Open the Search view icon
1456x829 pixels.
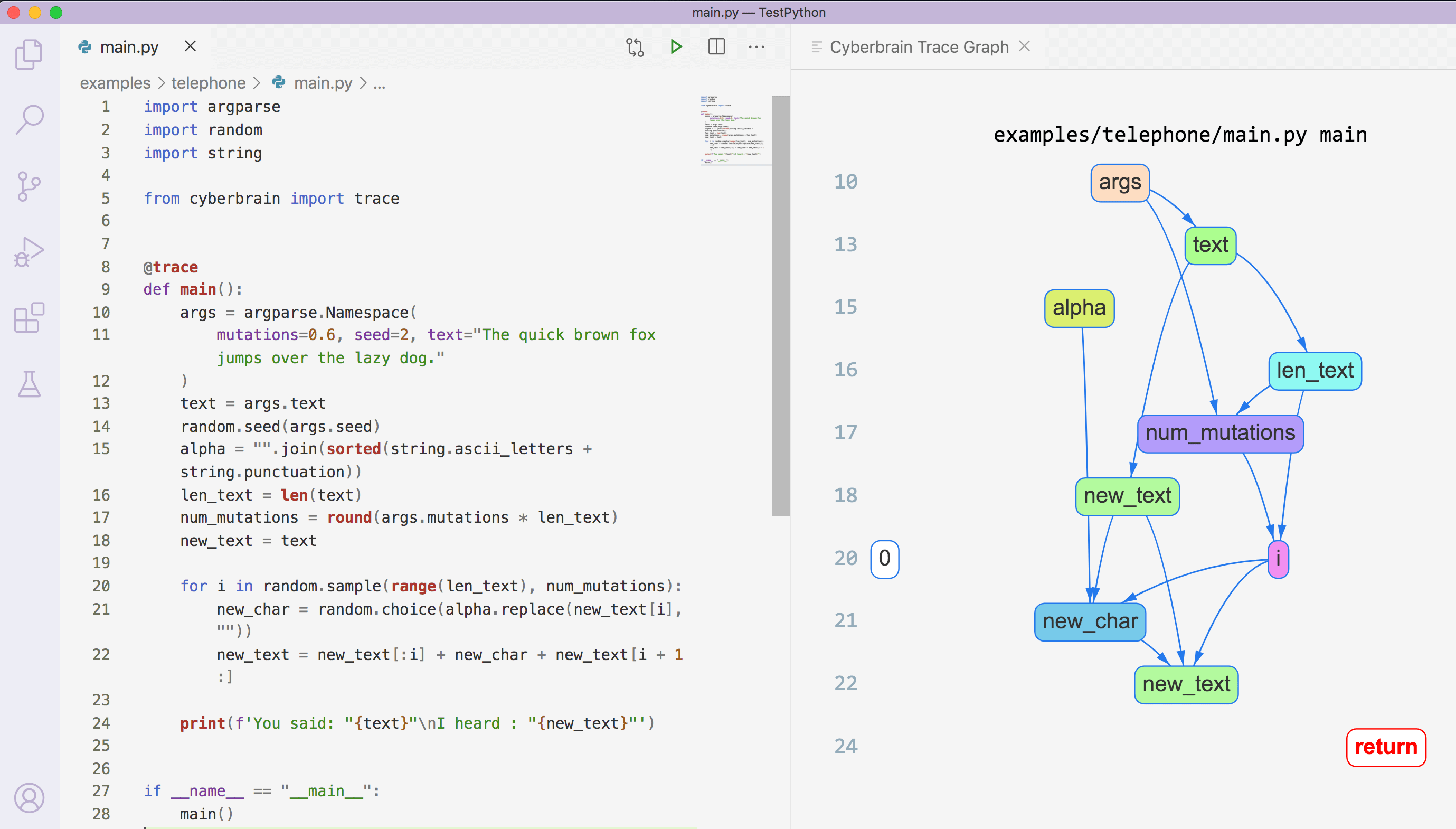(x=29, y=119)
